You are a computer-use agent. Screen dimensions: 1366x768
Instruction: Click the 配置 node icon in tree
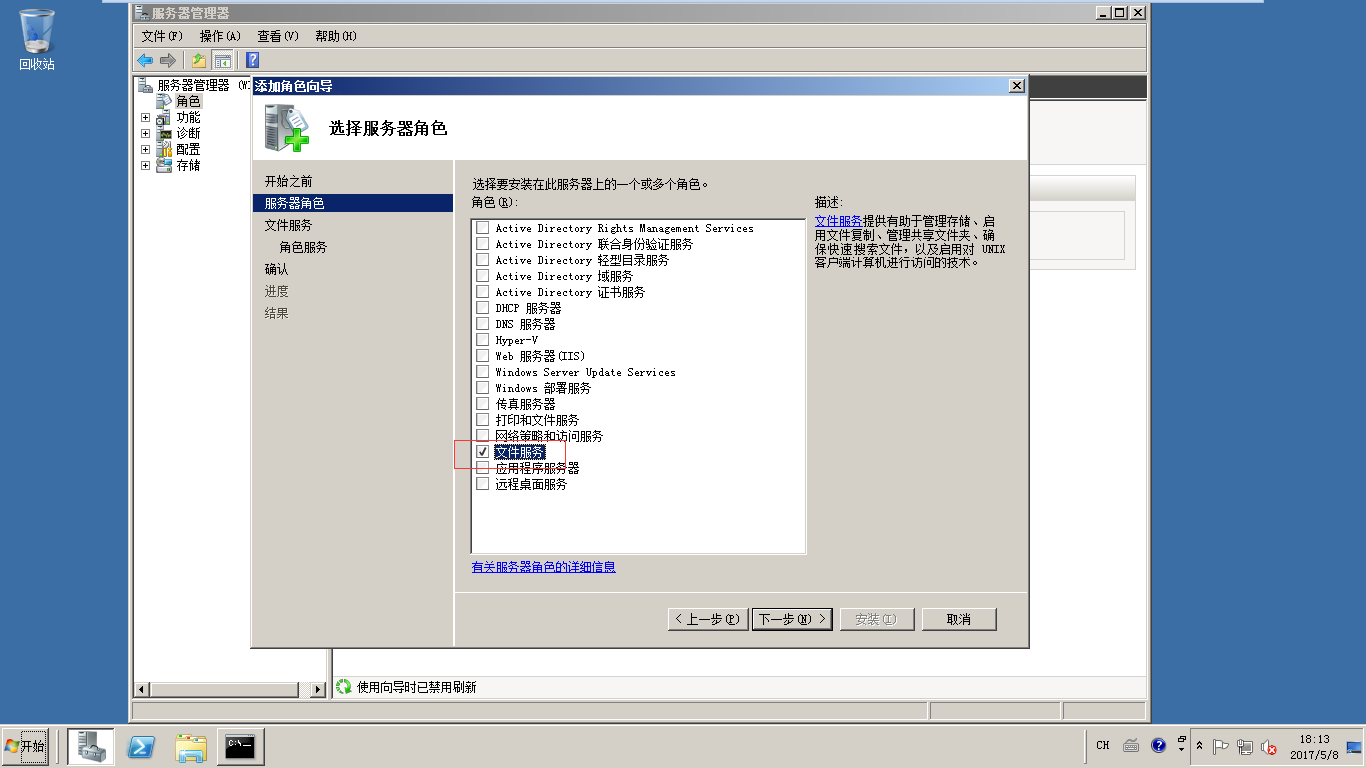[x=165, y=149]
